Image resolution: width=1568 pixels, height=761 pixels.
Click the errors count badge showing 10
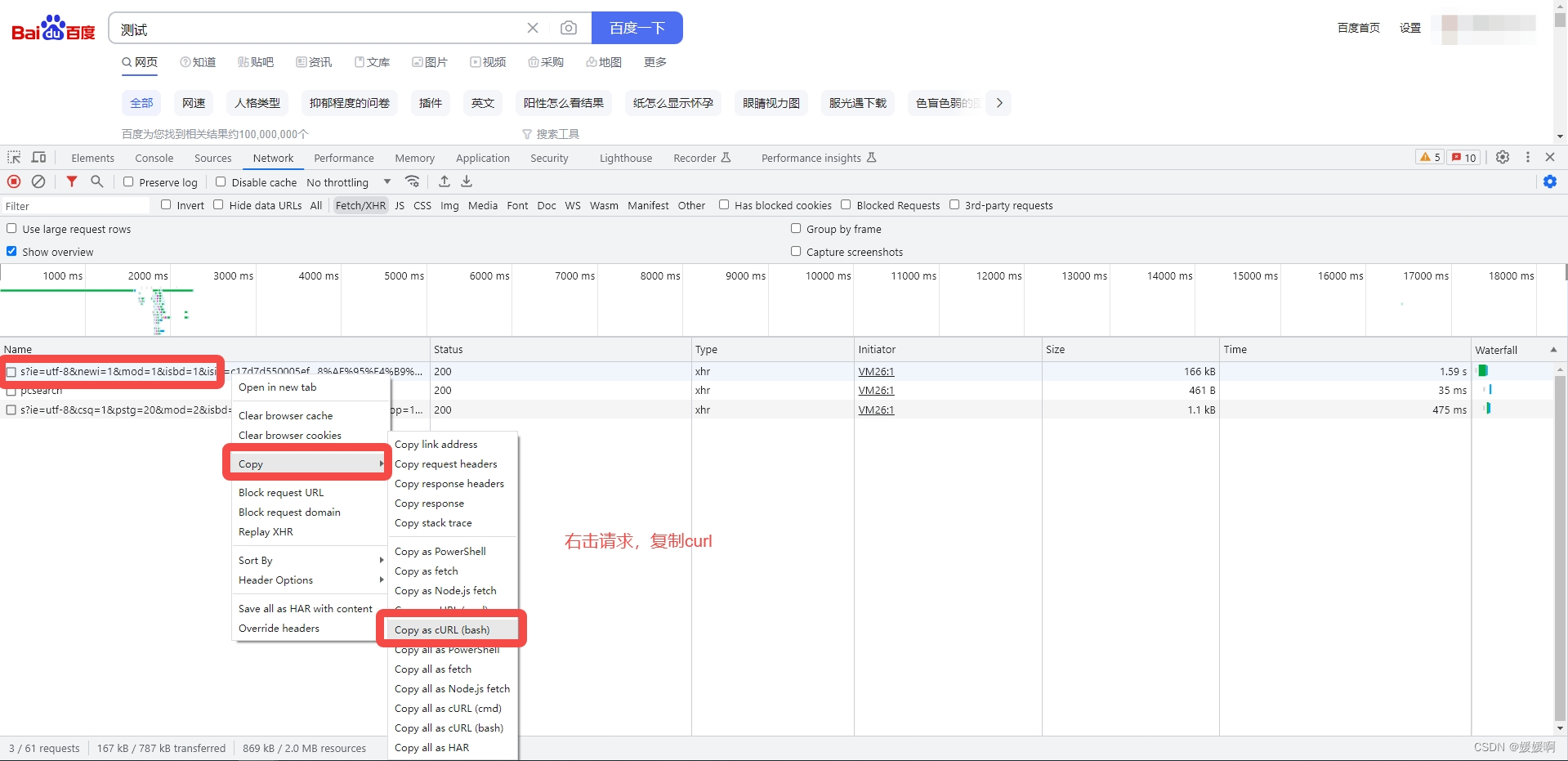click(x=1464, y=158)
